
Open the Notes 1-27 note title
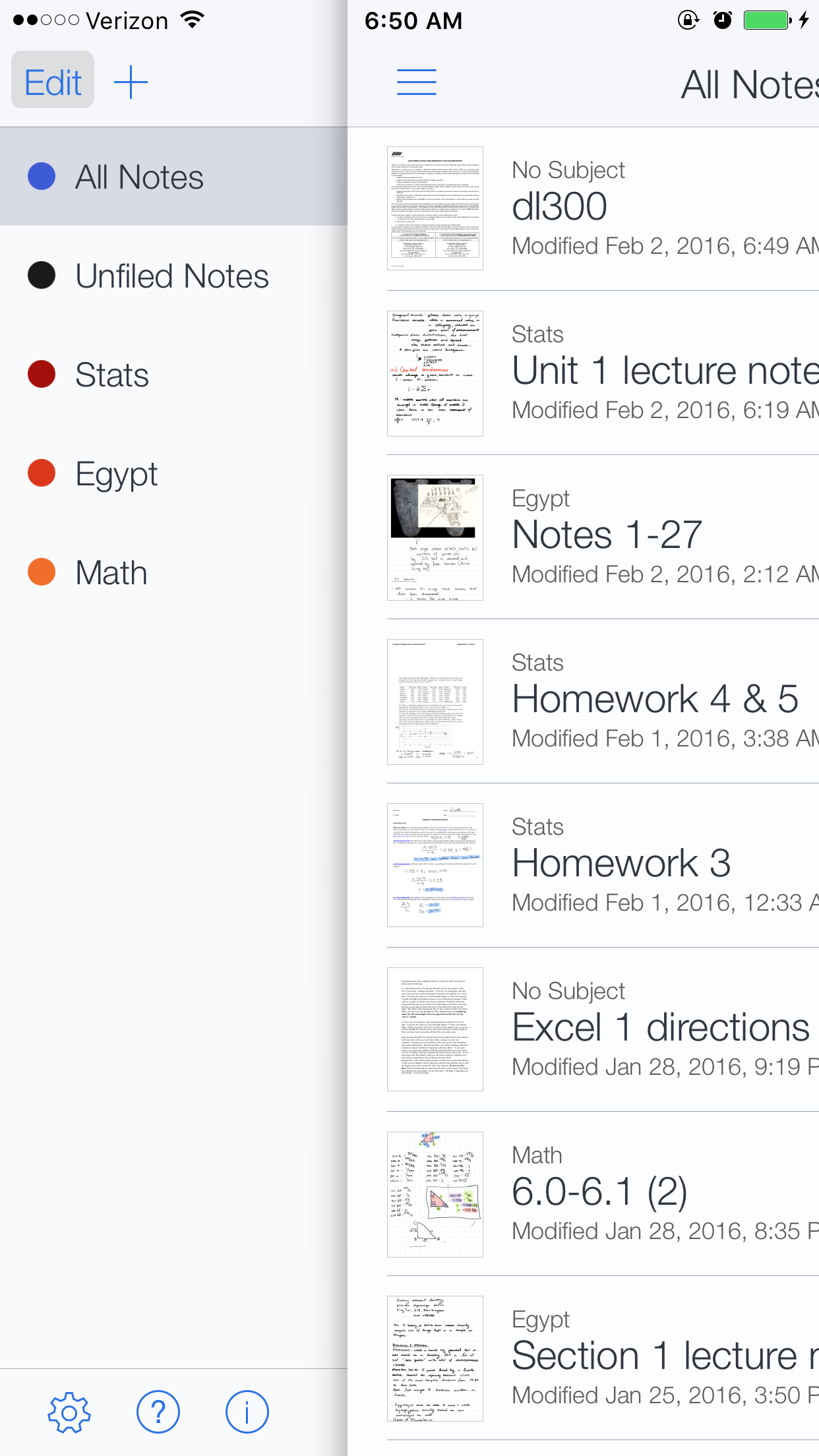[x=607, y=534]
